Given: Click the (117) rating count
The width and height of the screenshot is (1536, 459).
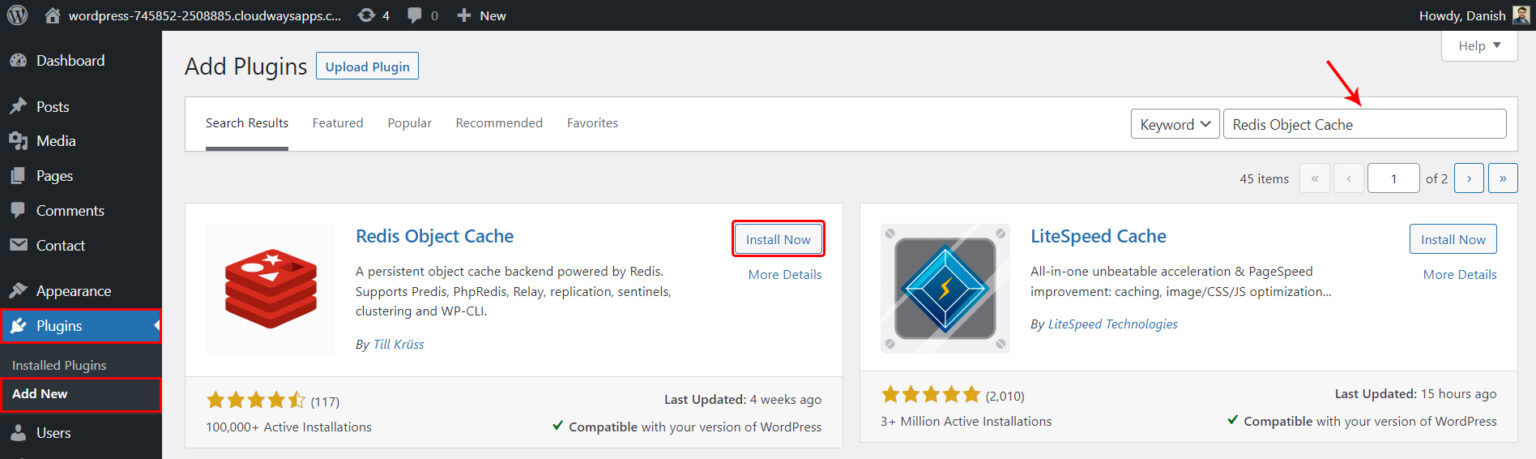Looking at the screenshot, I should [x=325, y=402].
